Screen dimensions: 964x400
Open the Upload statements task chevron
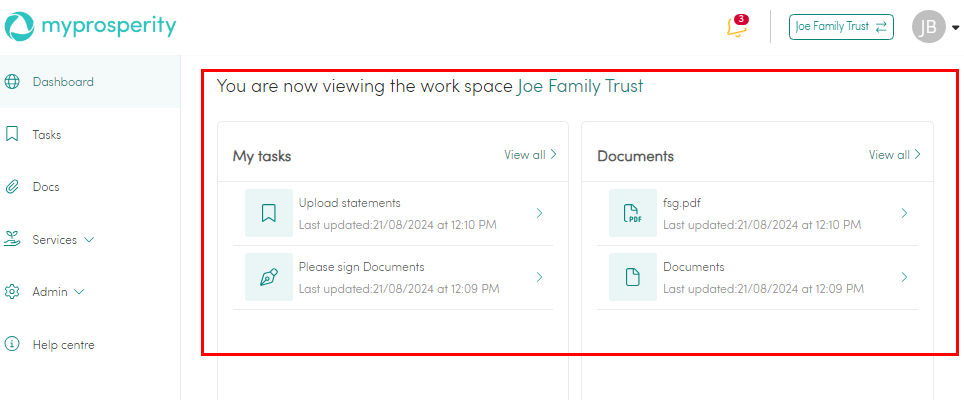[539, 213]
